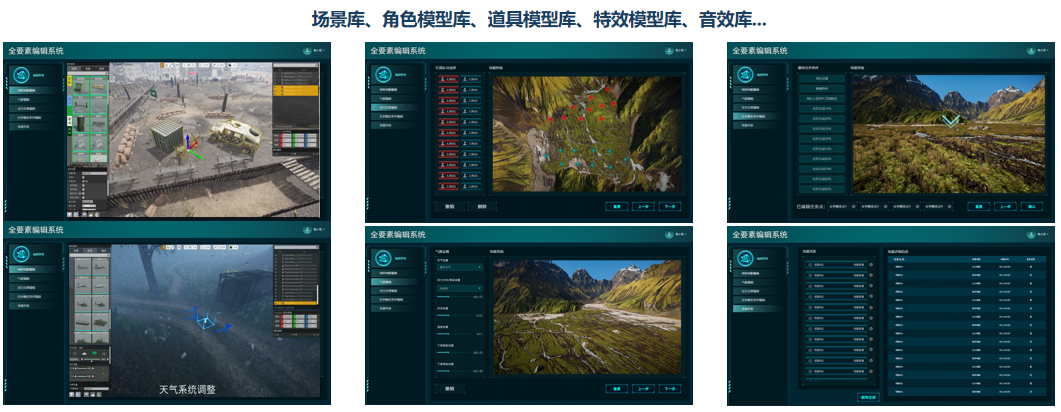Screen dimensions: 1061x412
Task: Select highlighted sidebar menu item in scene list window
Action: pyautogui.click(x=756, y=308)
